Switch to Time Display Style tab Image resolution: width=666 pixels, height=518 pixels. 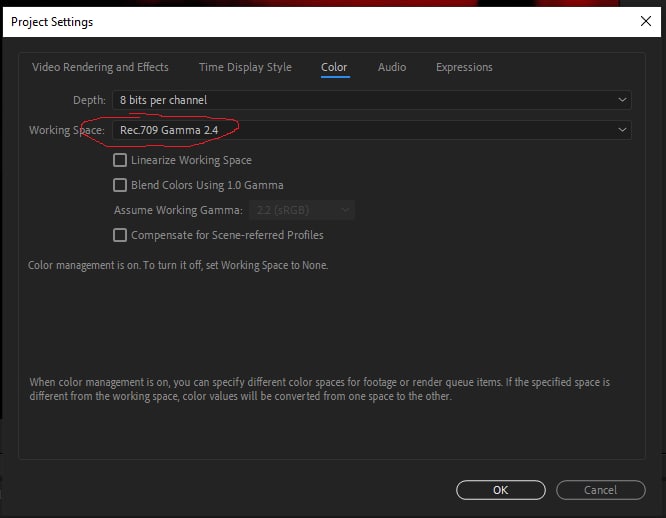pos(246,67)
